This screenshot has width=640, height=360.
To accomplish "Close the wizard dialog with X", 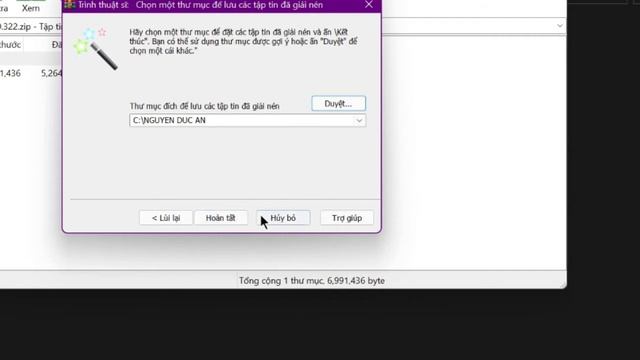I will tap(369, 5).
